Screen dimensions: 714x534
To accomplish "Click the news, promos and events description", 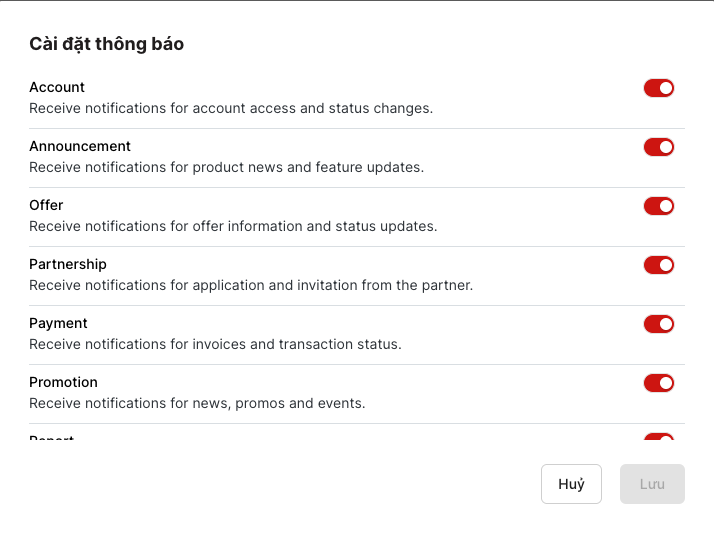I will 197,403.
